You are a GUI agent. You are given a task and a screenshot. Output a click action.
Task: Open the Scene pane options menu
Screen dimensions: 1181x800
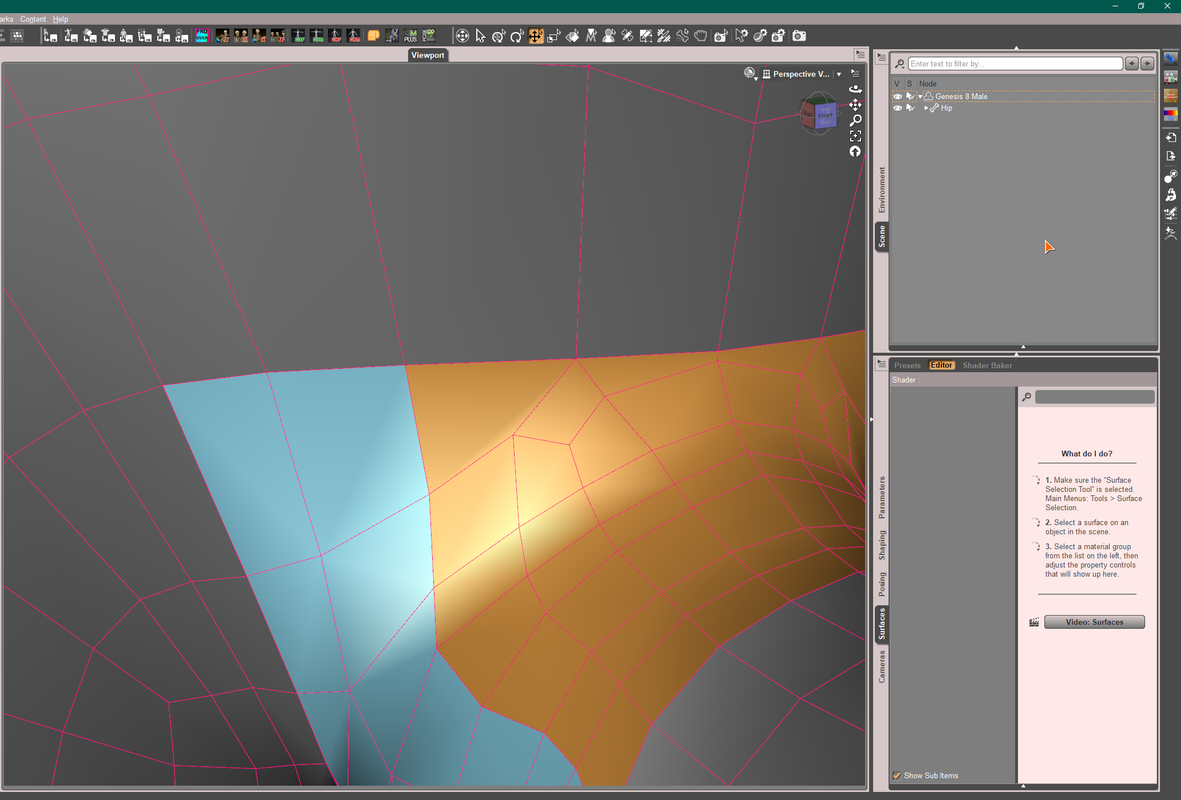tap(881, 57)
